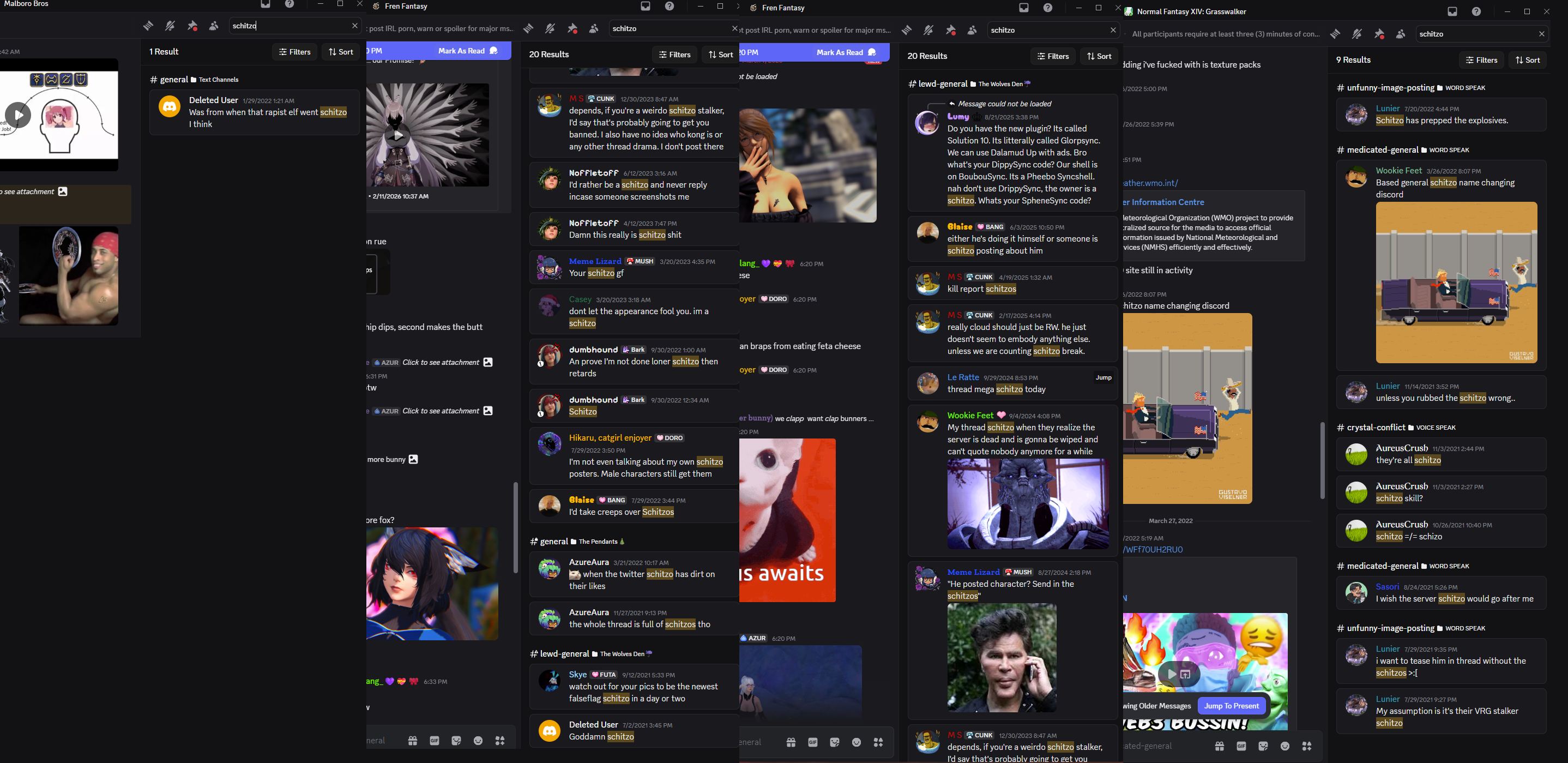The image size is (1568, 763).
Task: Click the Normal Fantasy XIV chat scrollbar
Action: tap(1322, 460)
